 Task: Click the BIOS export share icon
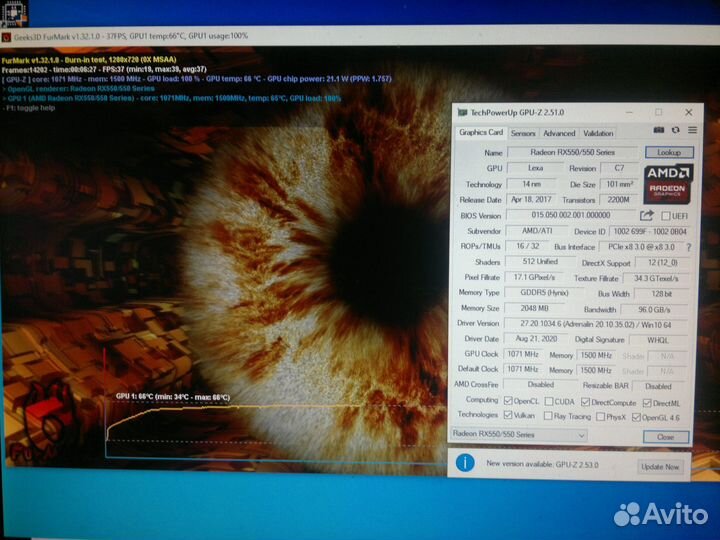click(647, 215)
